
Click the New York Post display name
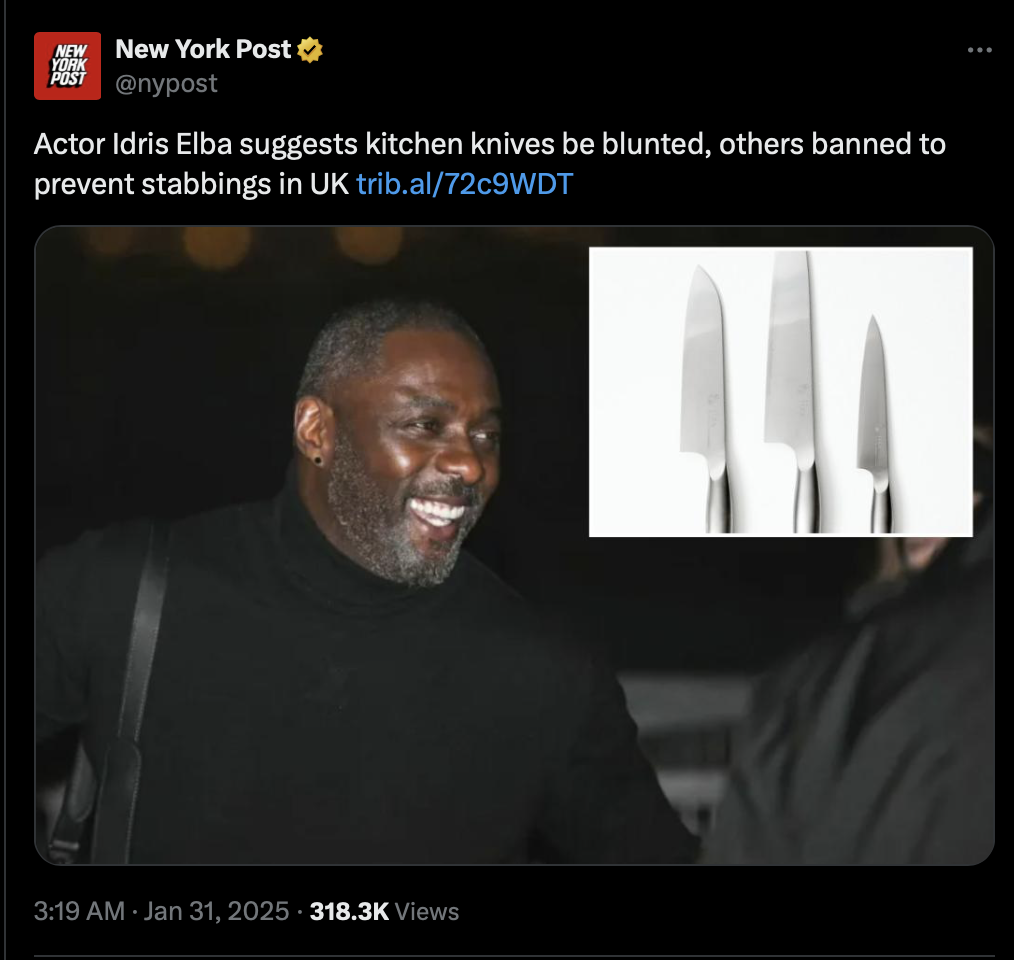pyautogui.click(x=203, y=49)
